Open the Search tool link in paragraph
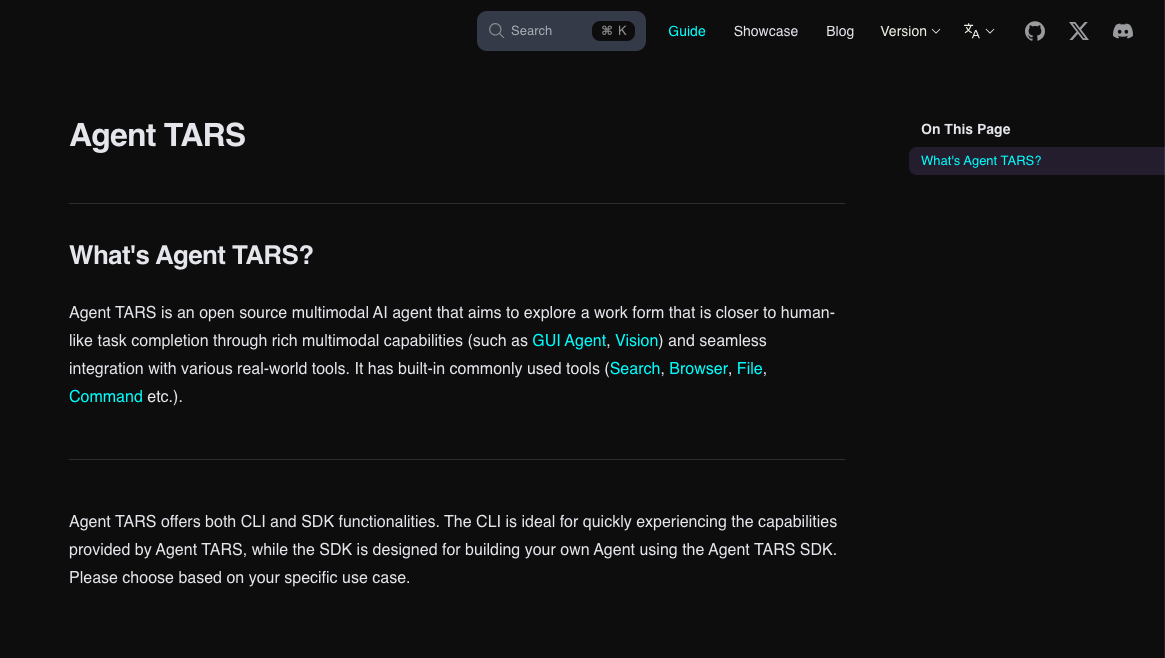1165x658 pixels. tap(635, 369)
